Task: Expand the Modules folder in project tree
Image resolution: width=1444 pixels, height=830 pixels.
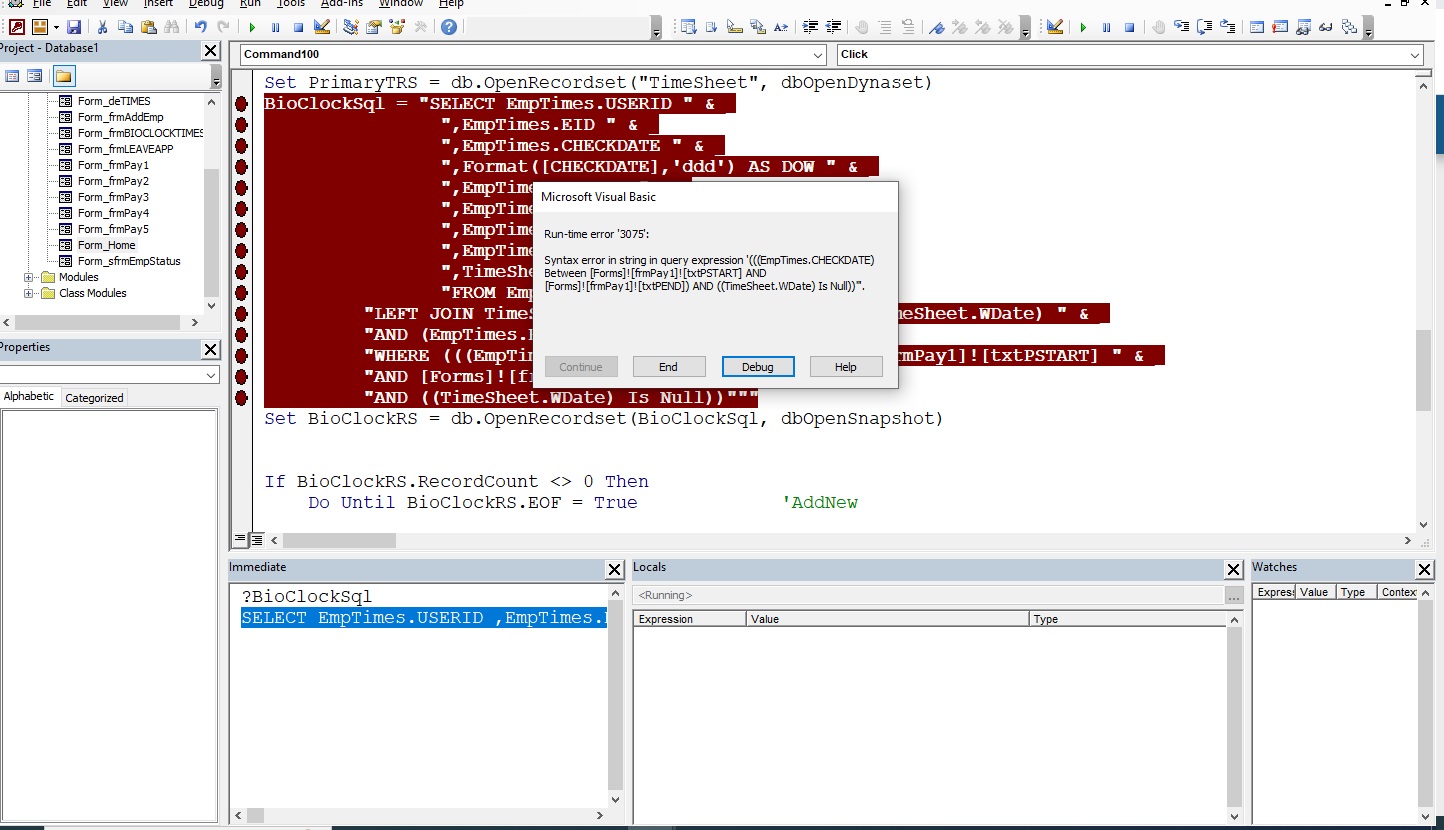Action: (x=30, y=277)
